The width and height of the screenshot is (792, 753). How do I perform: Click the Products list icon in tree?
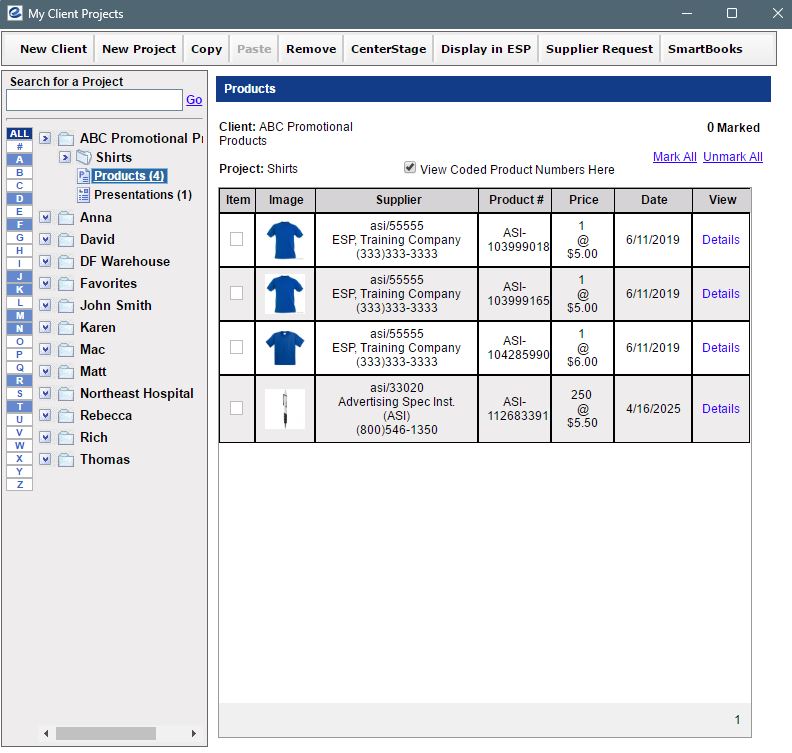tap(84, 176)
